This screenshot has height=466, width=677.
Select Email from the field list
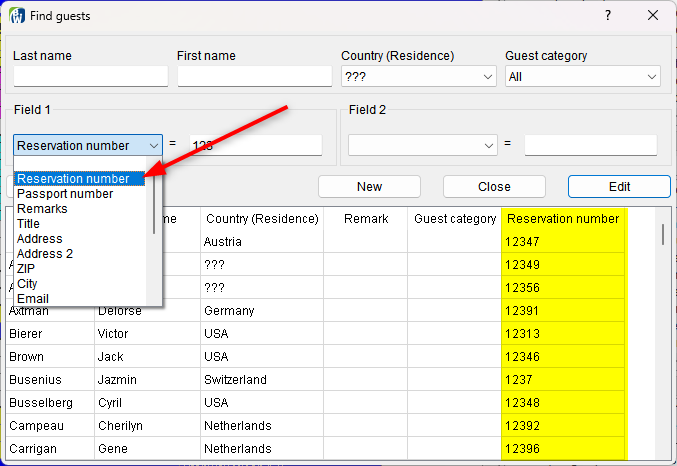pyautogui.click(x=33, y=298)
